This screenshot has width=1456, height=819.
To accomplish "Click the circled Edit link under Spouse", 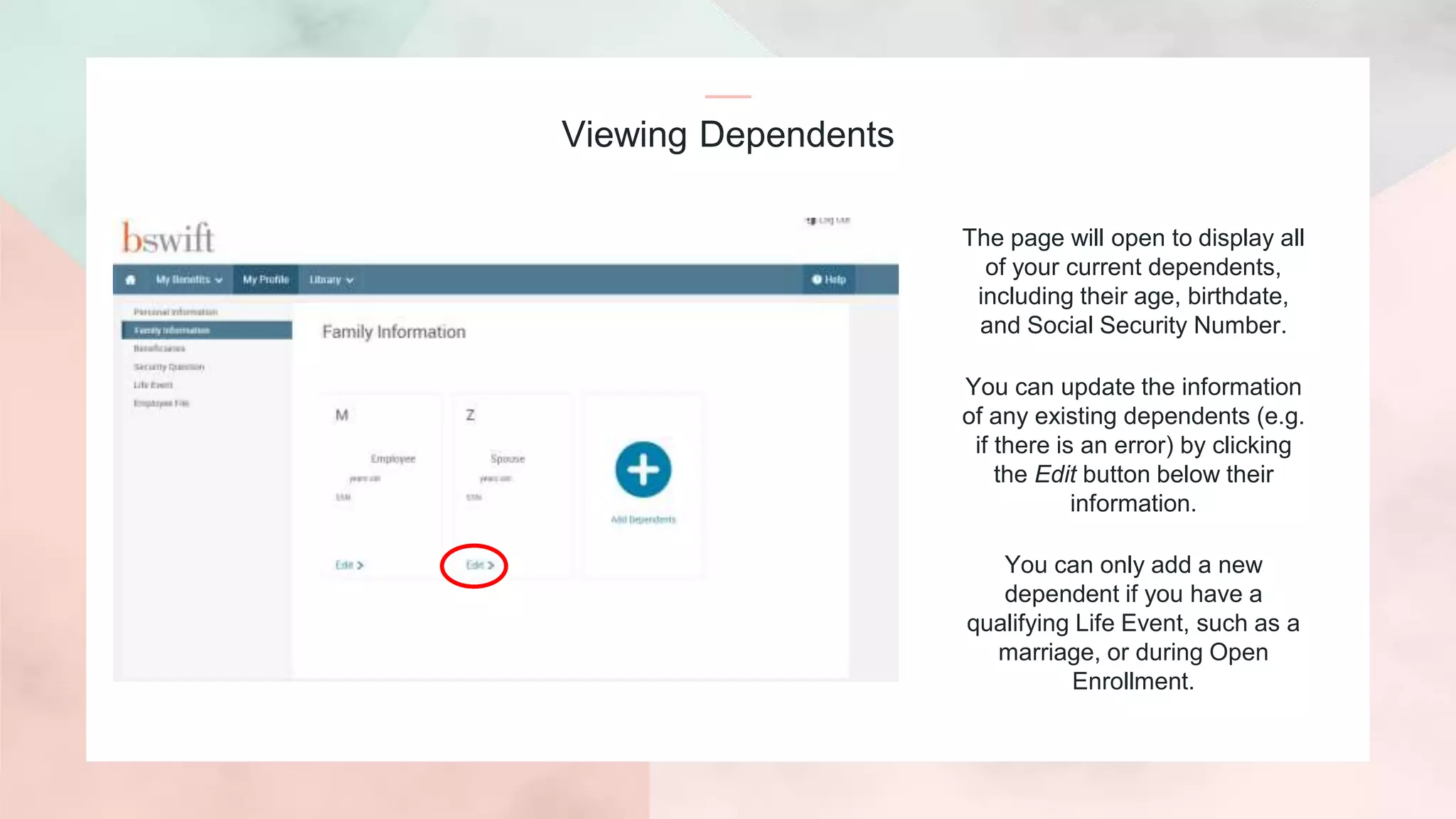I will pos(479,564).
